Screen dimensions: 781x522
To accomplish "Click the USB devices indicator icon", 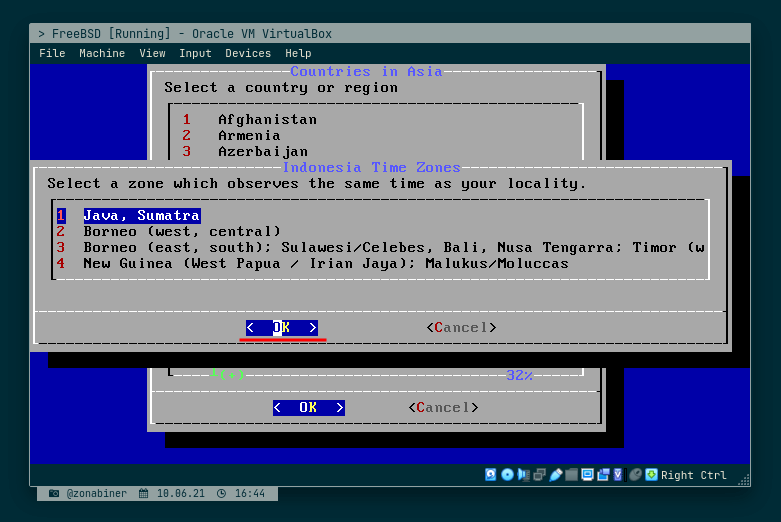I will (556, 475).
